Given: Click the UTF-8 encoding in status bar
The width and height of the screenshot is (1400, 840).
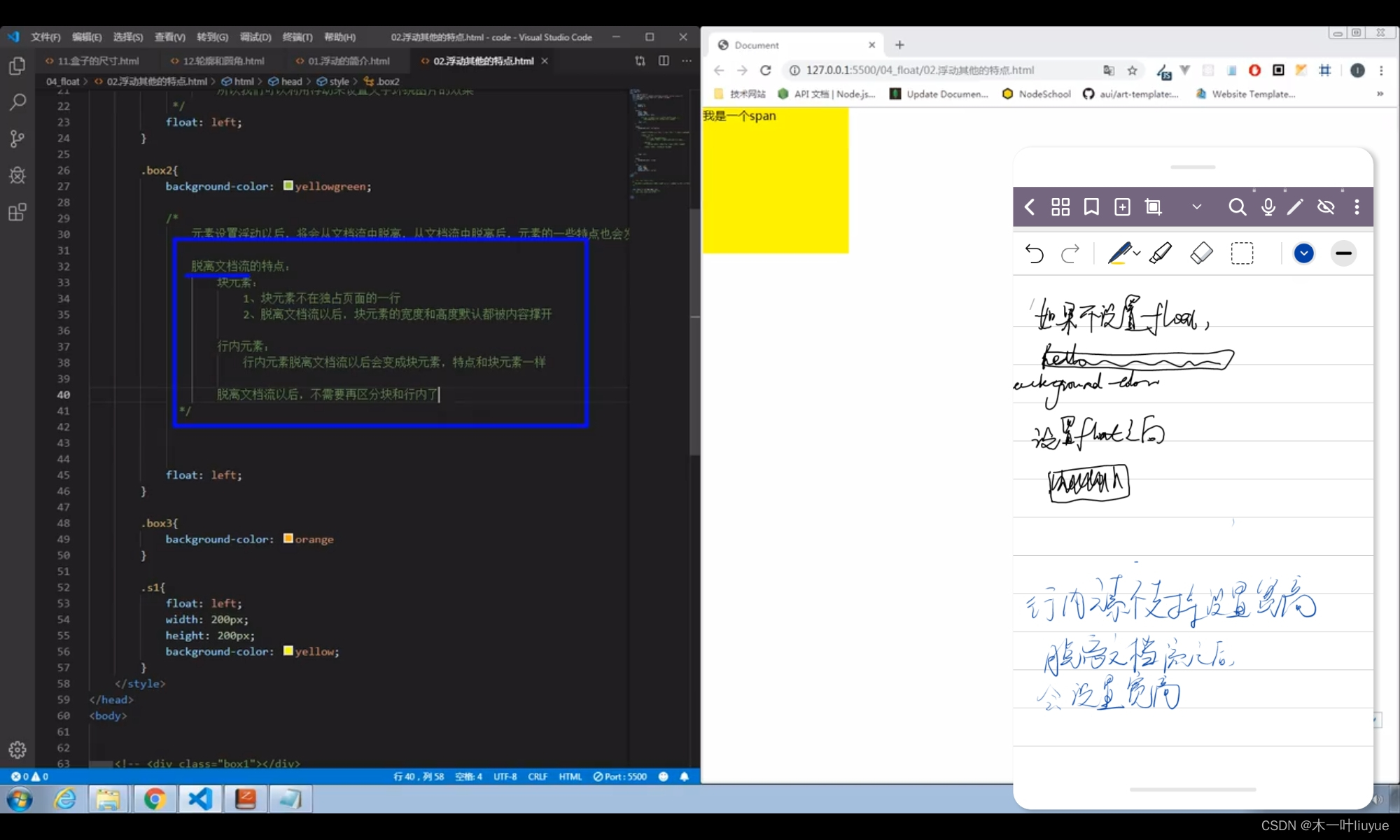Looking at the screenshot, I should pos(505,776).
